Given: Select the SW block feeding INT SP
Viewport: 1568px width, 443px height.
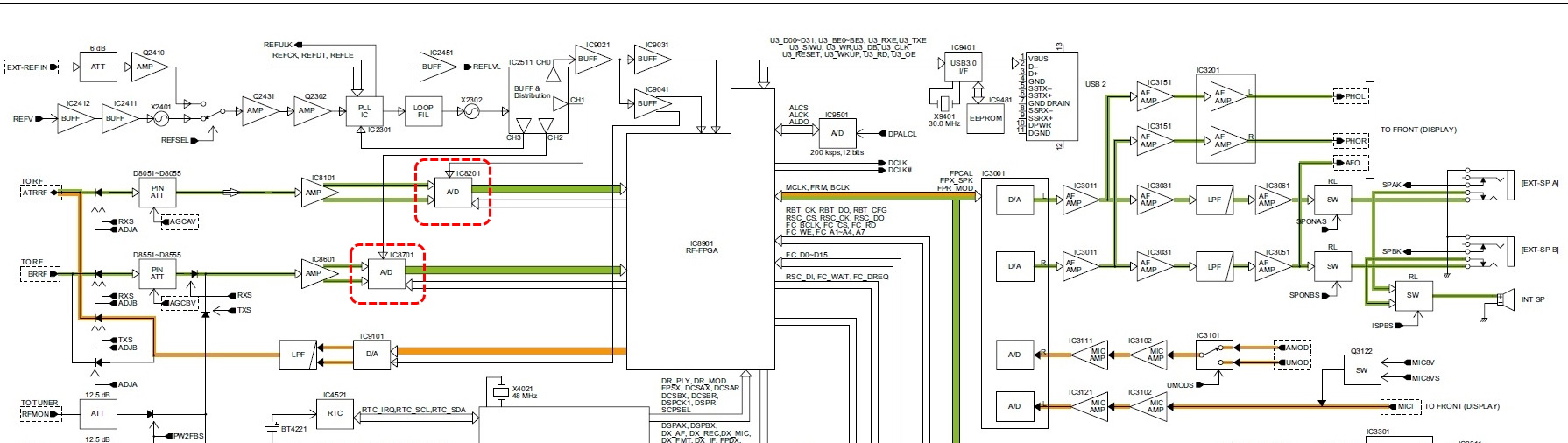Looking at the screenshot, I should 1412,295.
